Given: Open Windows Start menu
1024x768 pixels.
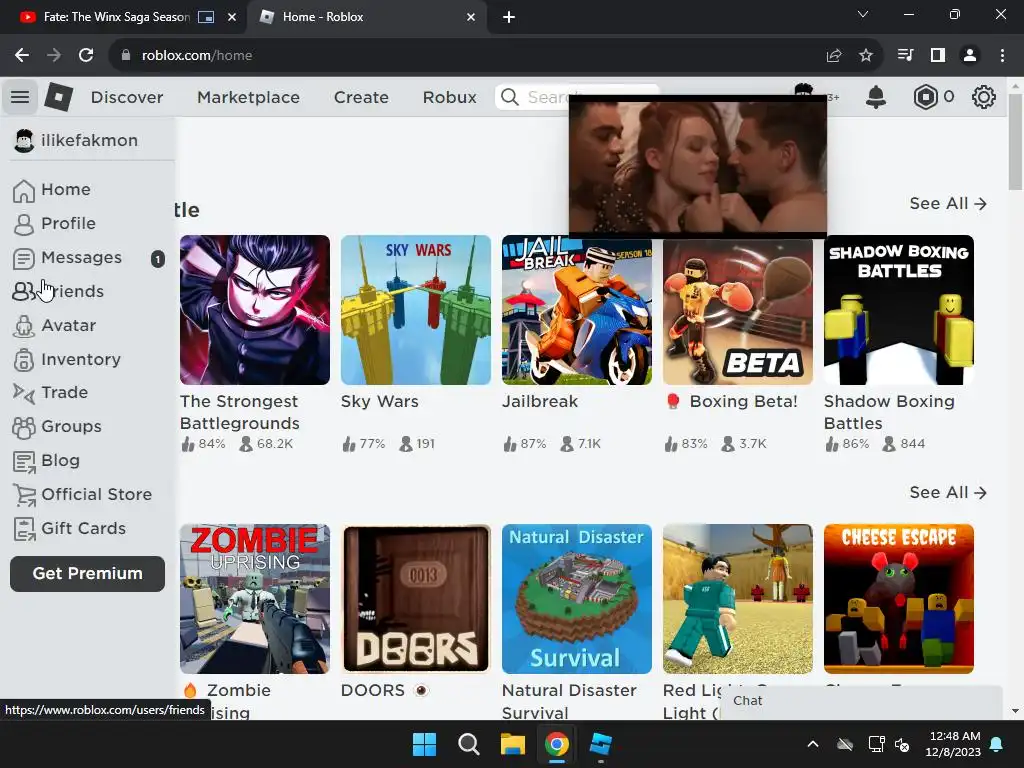Looking at the screenshot, I should [424, 744].
